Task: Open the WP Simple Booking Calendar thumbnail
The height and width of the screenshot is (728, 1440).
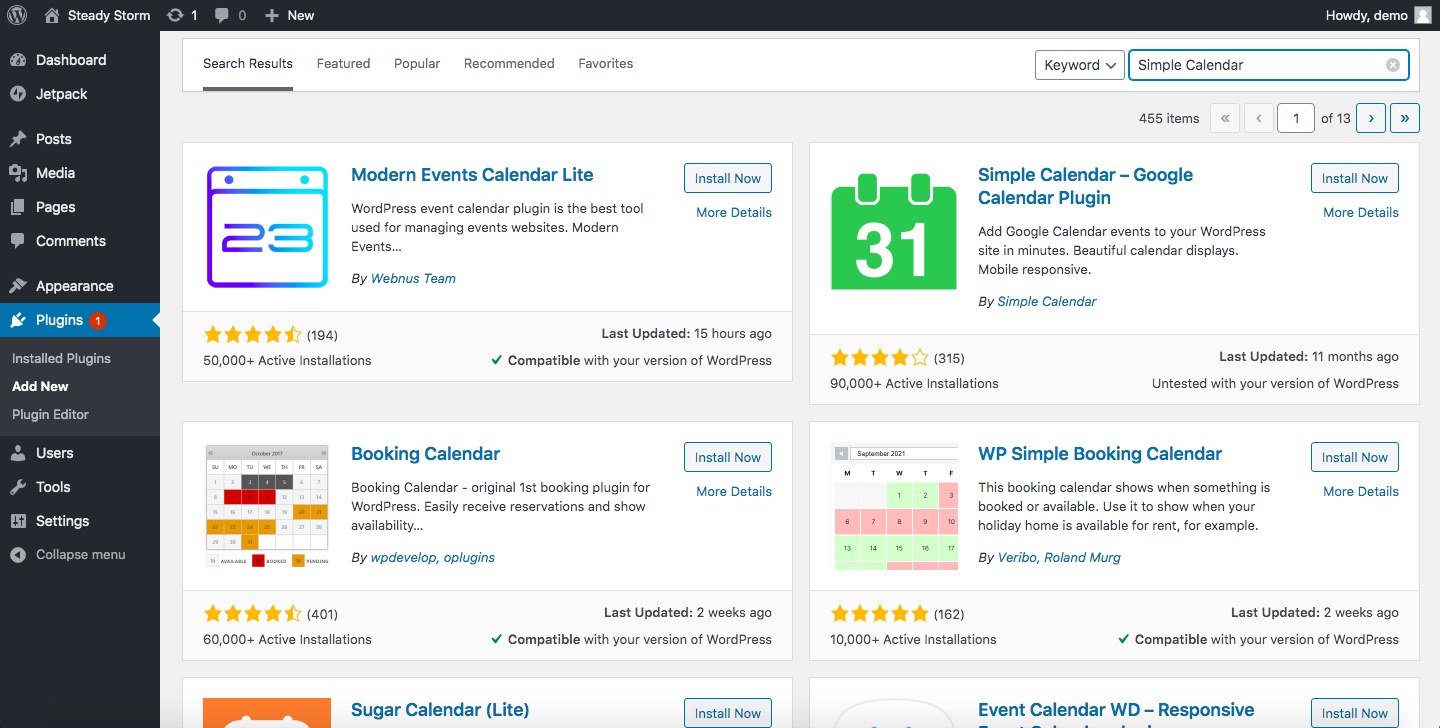Action: coord(894,506)
